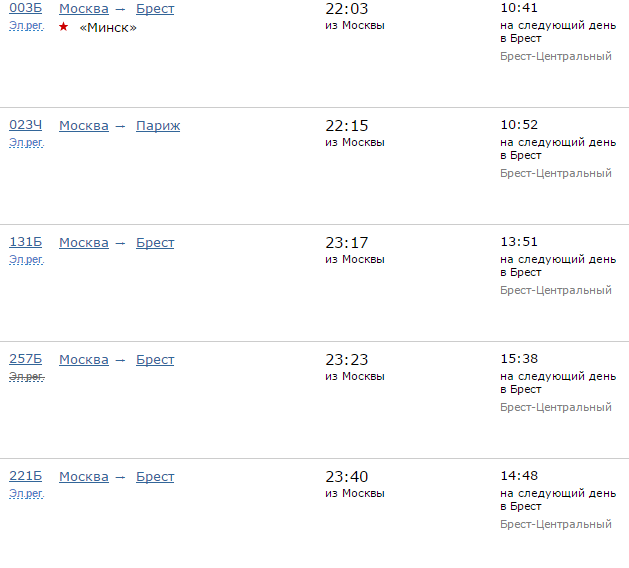Click the red star next to «Минск»

pos(64,27)
